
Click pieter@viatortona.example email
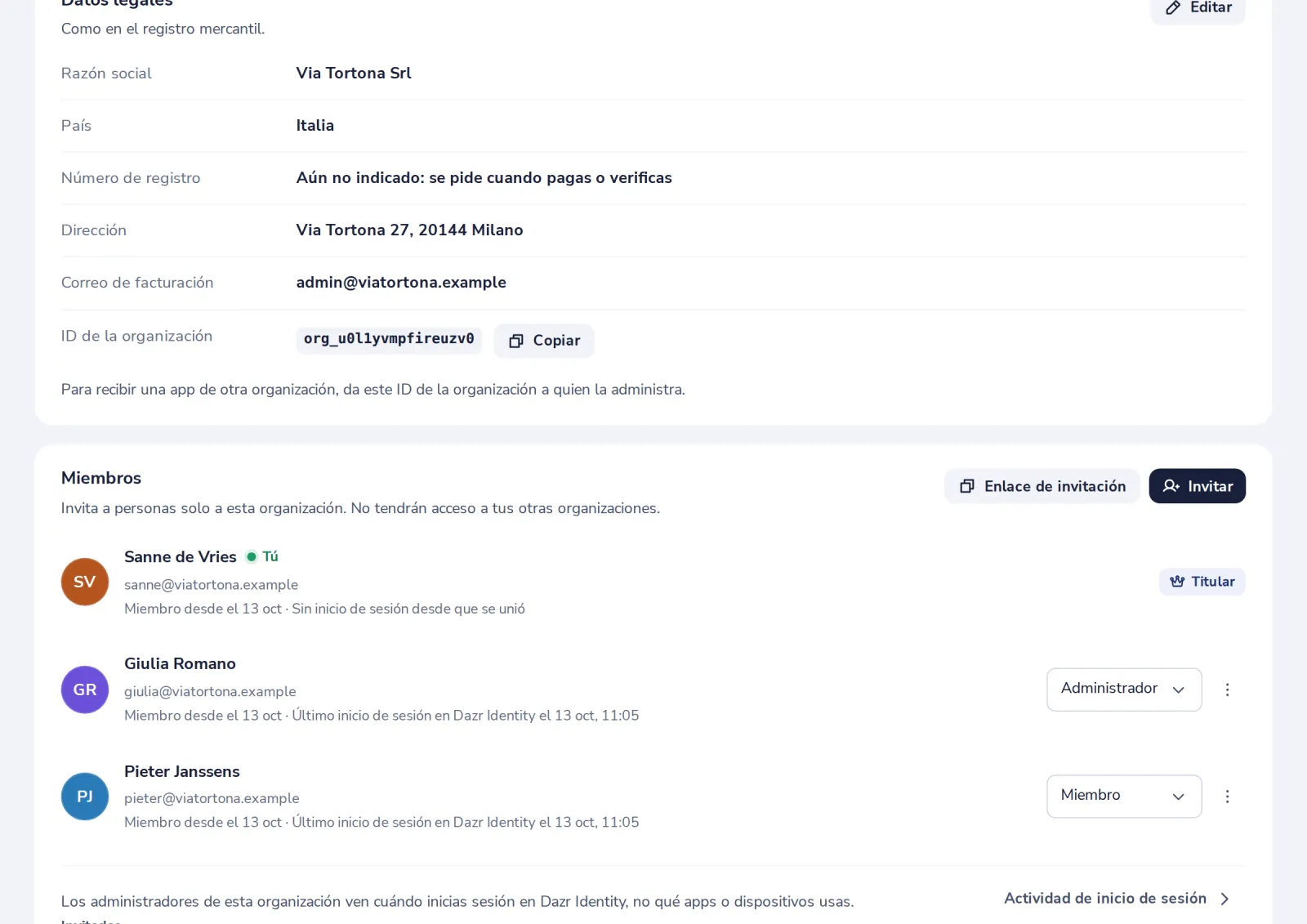click(212, 799)
